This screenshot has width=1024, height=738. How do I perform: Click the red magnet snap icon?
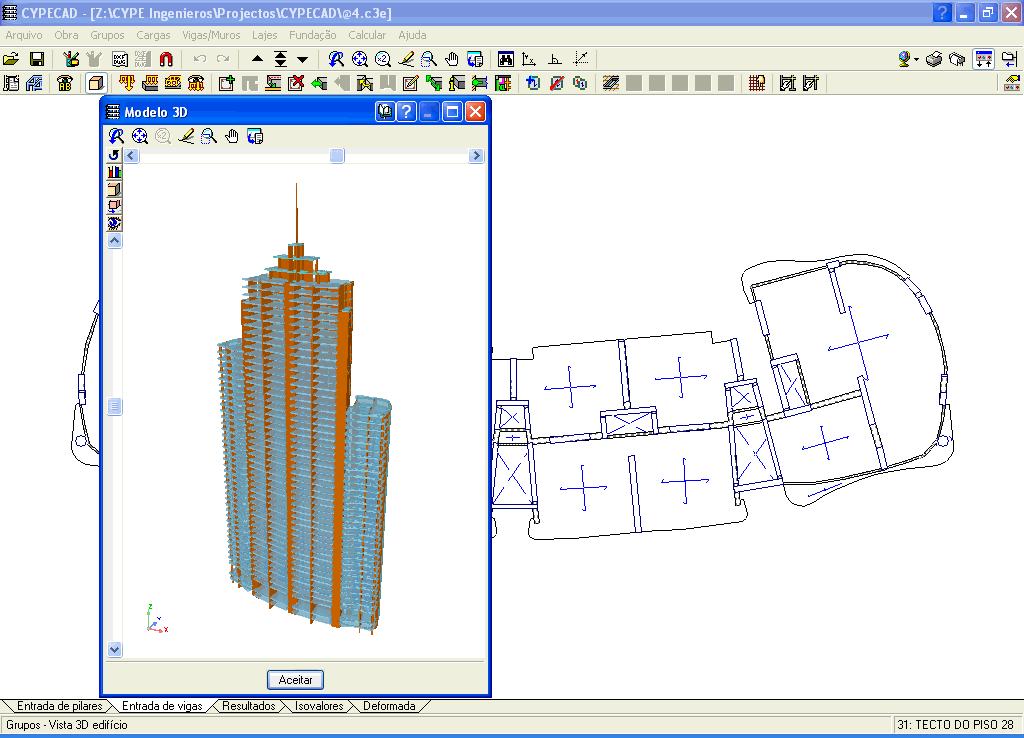pos(167,59)
